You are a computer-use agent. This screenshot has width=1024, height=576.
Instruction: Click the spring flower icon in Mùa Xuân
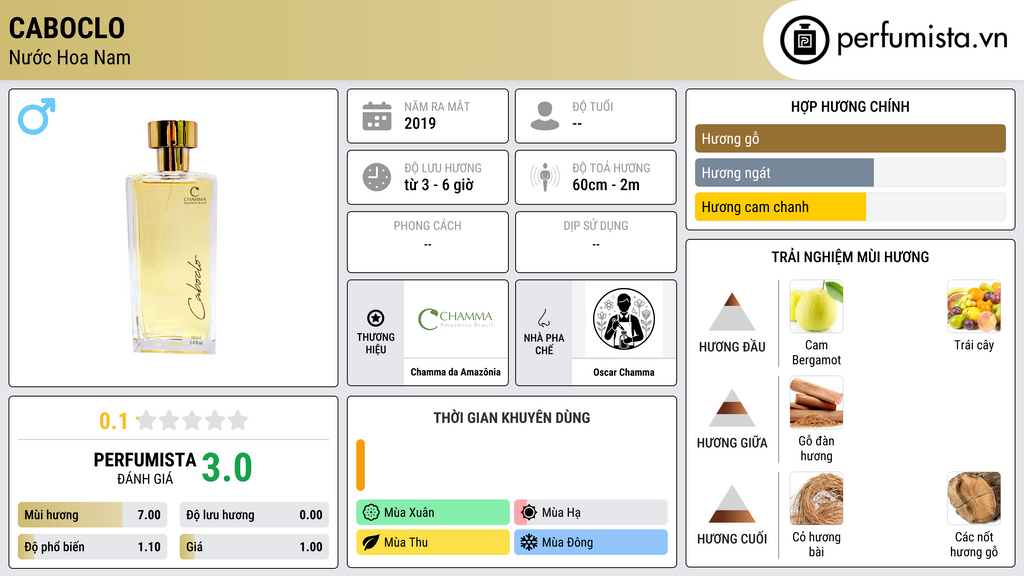(371, 513)
